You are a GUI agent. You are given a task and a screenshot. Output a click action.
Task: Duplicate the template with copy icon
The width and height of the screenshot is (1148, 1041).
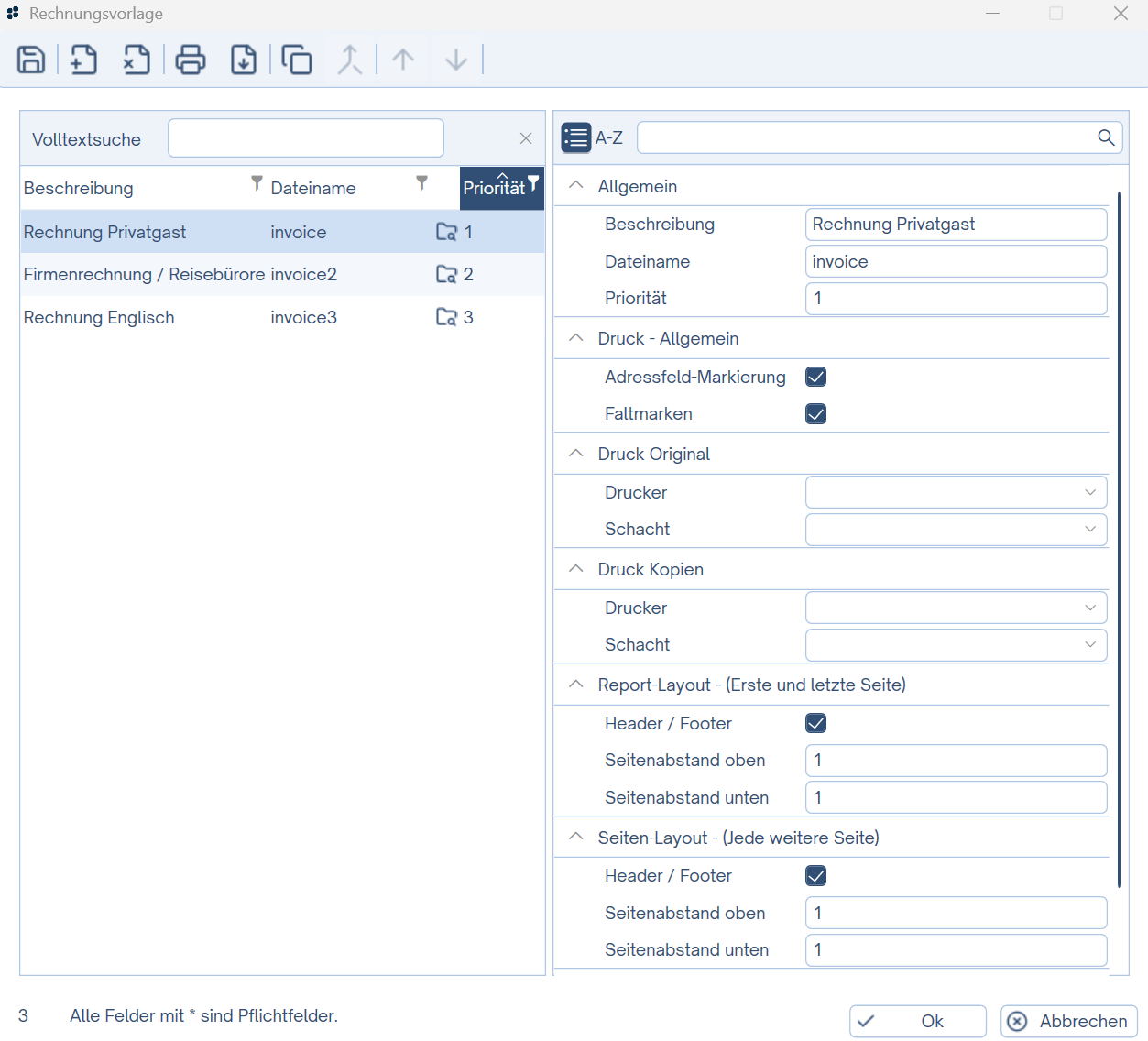click(296, 60)
